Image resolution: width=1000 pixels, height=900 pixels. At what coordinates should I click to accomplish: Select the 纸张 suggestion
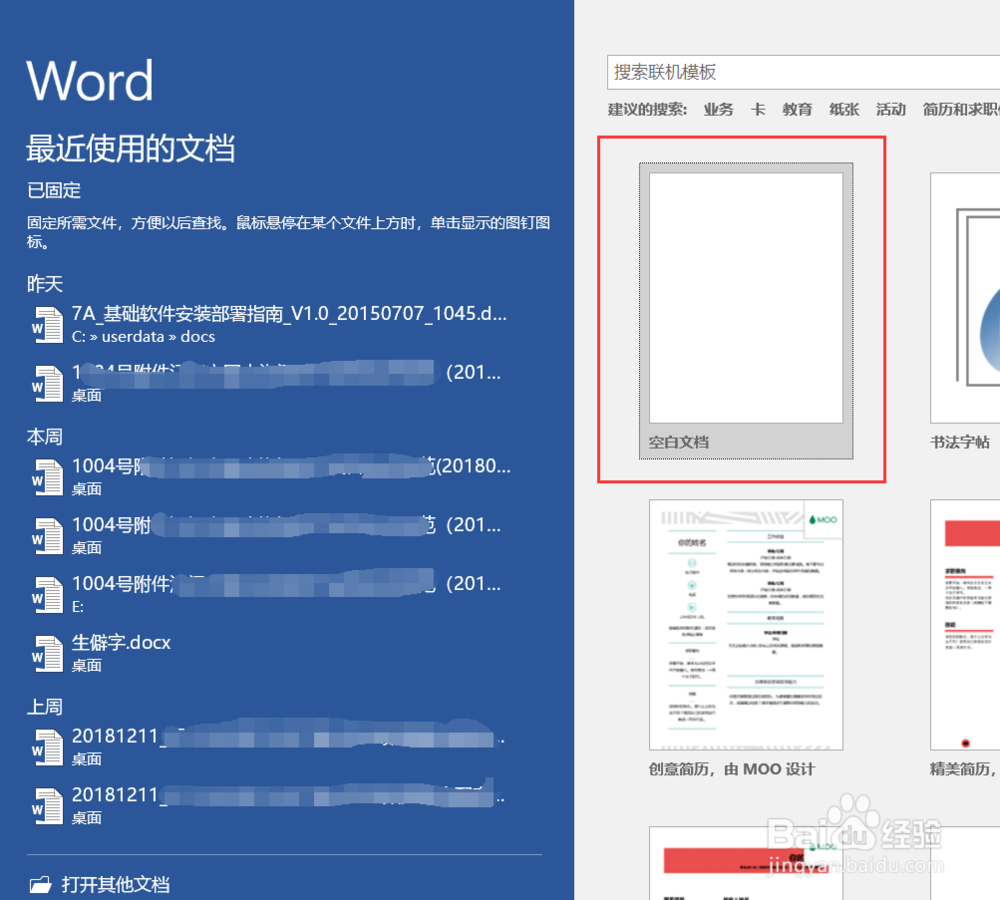(x=844, y=109)
